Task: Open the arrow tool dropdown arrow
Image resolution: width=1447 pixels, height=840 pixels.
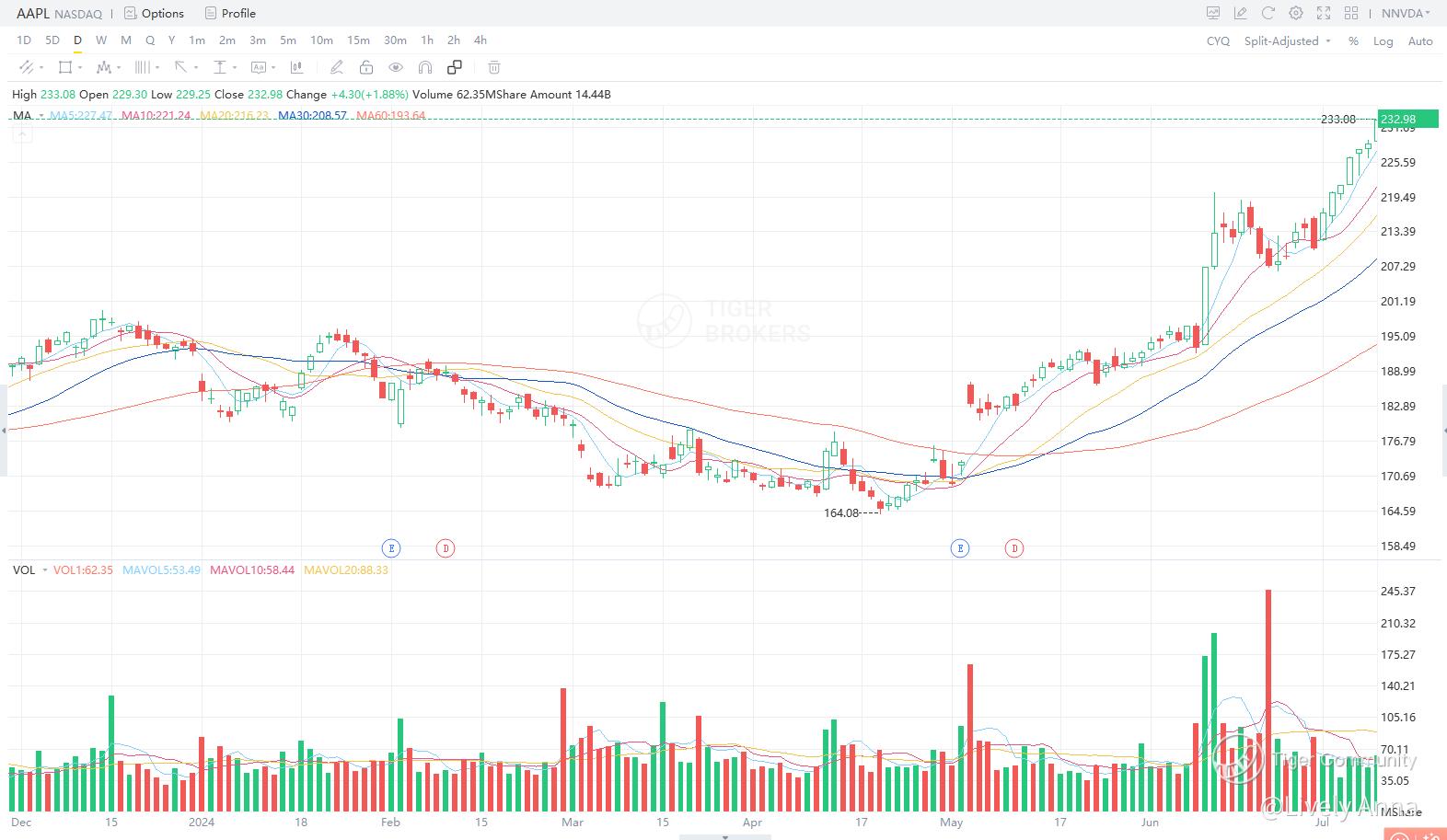Action: coord(196,68)
